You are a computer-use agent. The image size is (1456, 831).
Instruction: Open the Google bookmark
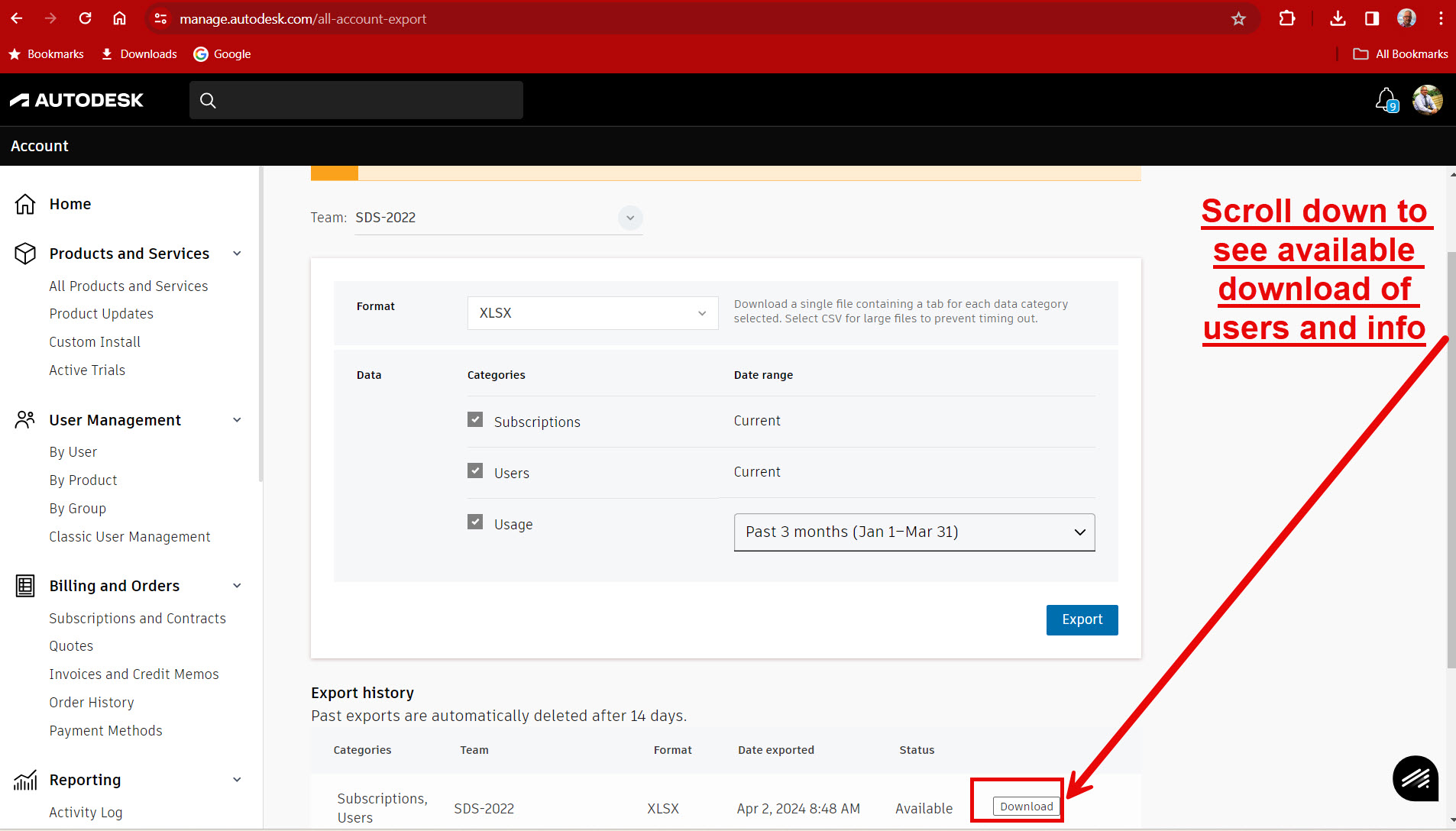point(222,54)
